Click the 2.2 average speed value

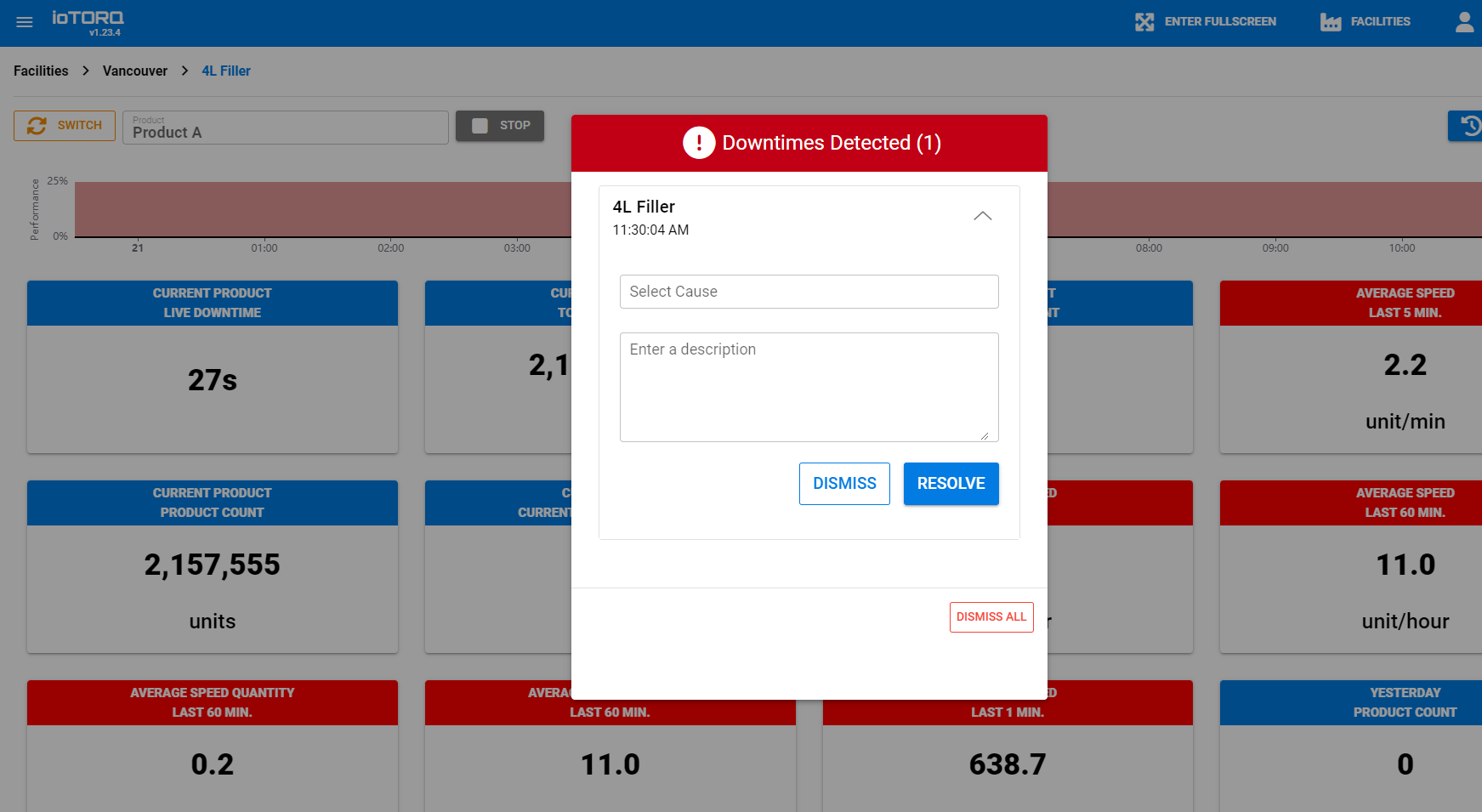pyautogui.click(x=1405, y=365)
